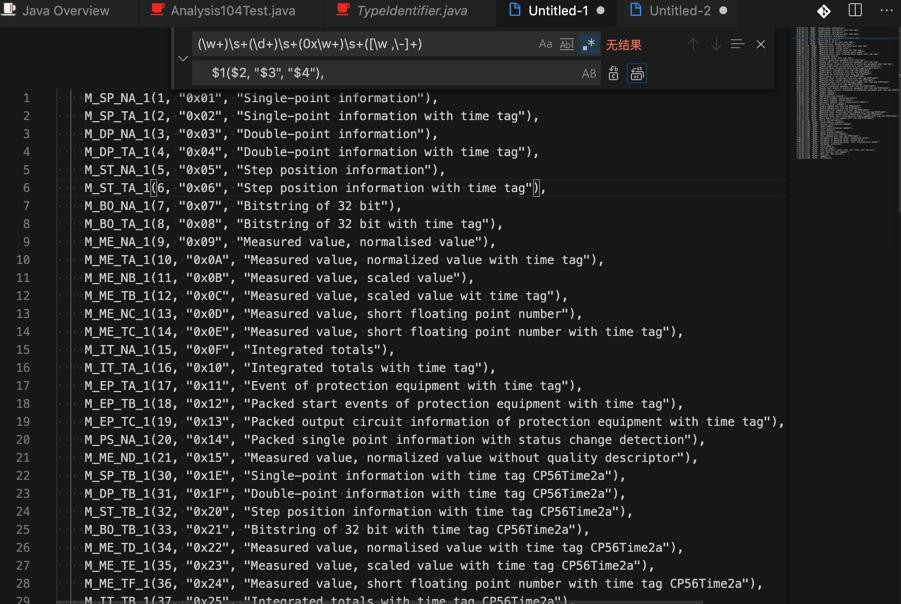Click line number 1 in gutter
This screenshot has height=604, width=901.
[26, 98]
